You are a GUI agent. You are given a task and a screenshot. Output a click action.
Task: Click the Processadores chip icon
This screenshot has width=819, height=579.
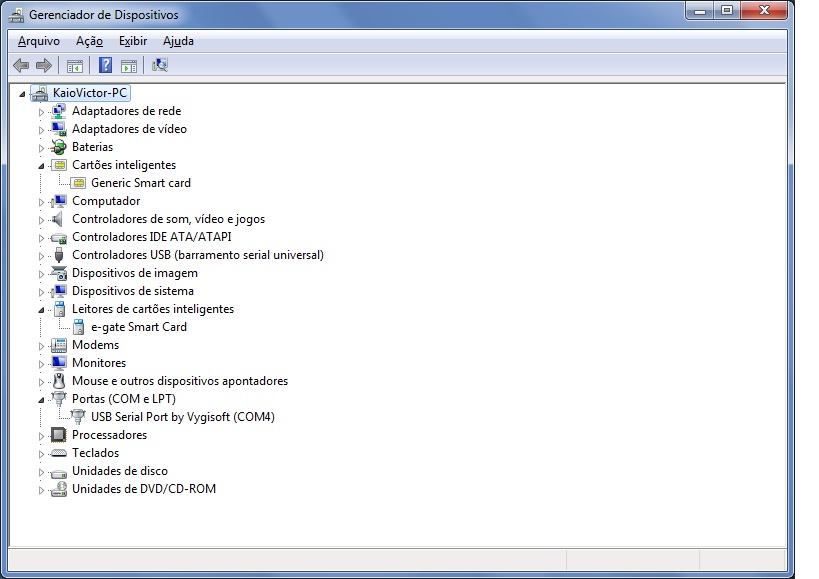(58, 434)
